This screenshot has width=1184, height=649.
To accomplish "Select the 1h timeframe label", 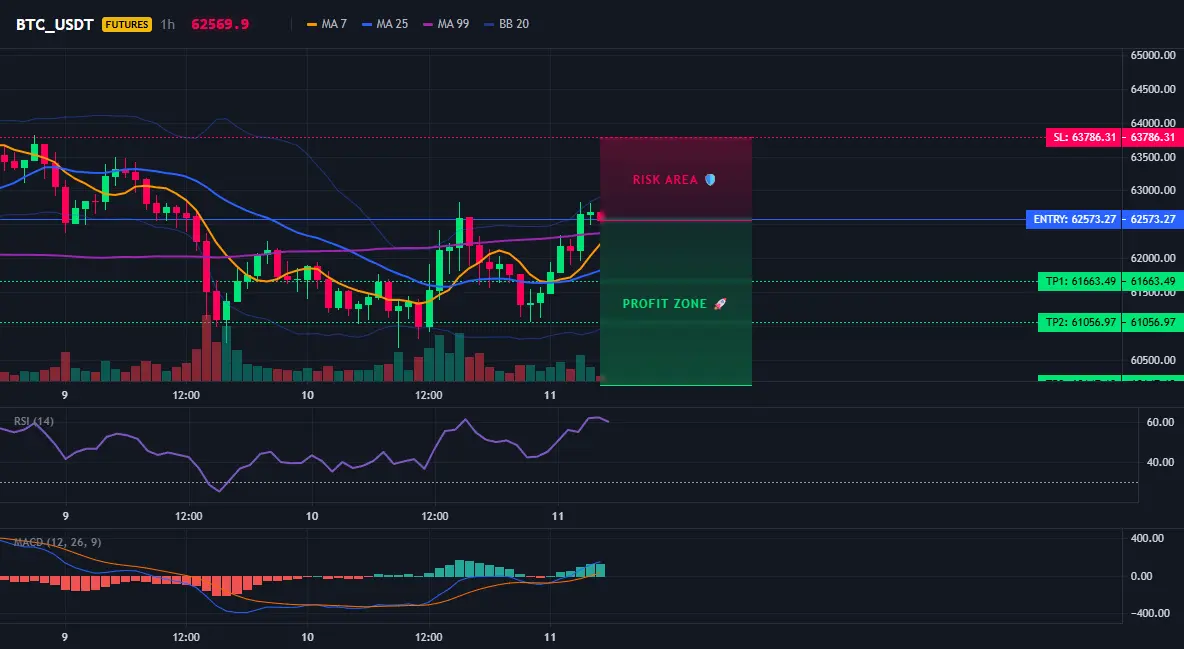I will (168, 24).
